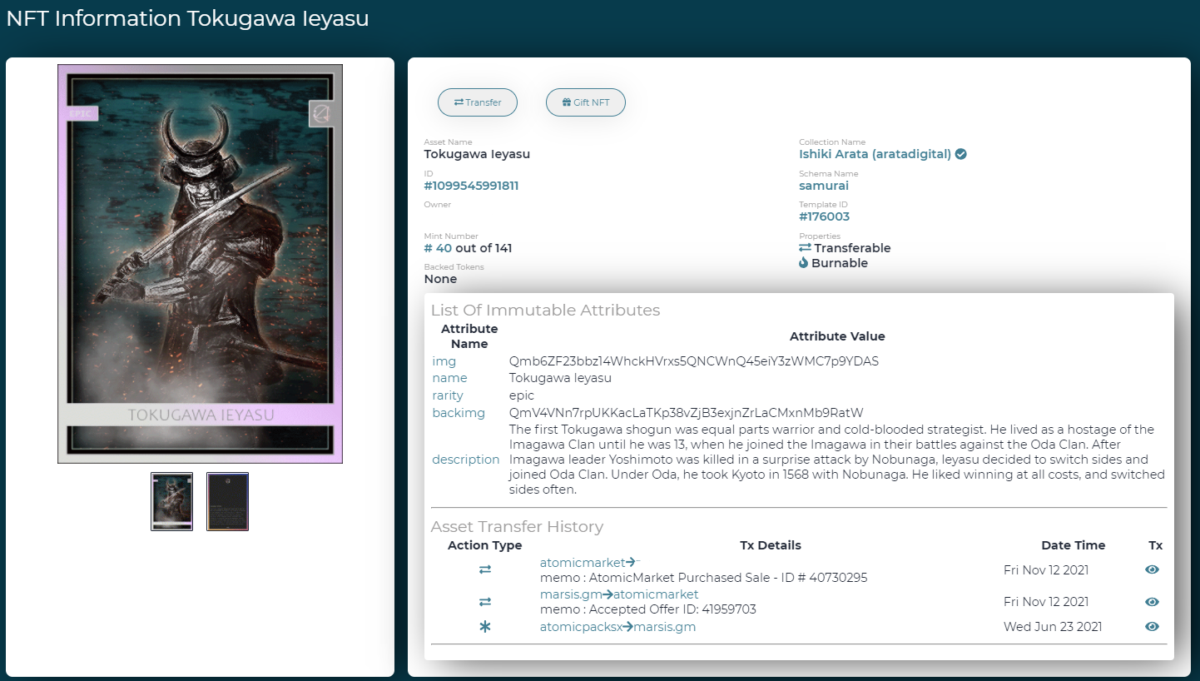Click the Transfer button
1200x681 pixels.
pyautogui.click(x=477, y=102)
